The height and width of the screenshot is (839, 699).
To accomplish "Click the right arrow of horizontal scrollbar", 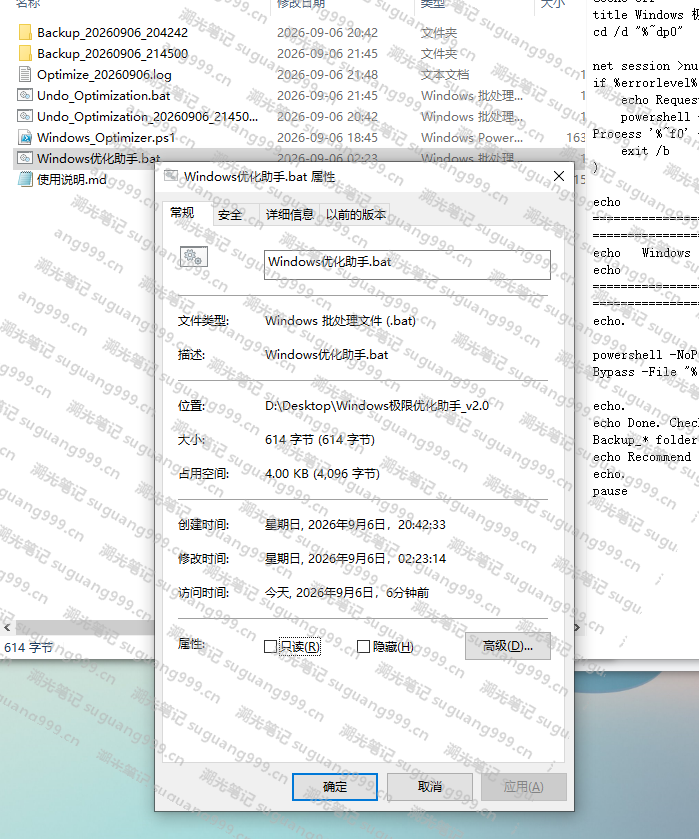I will (x=577, y=628).
